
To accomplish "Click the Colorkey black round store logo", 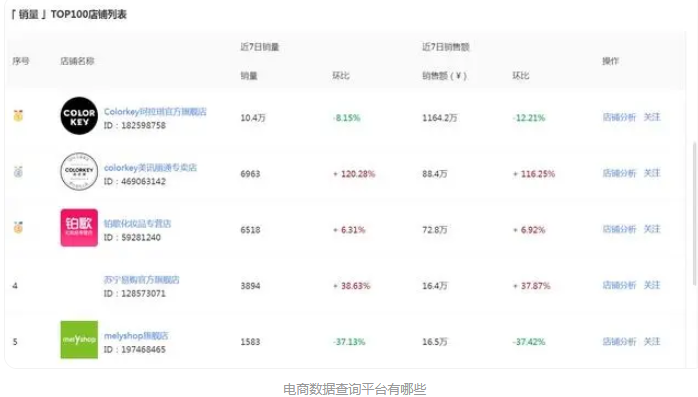I will pyautogui.click(x=79, y=116).
